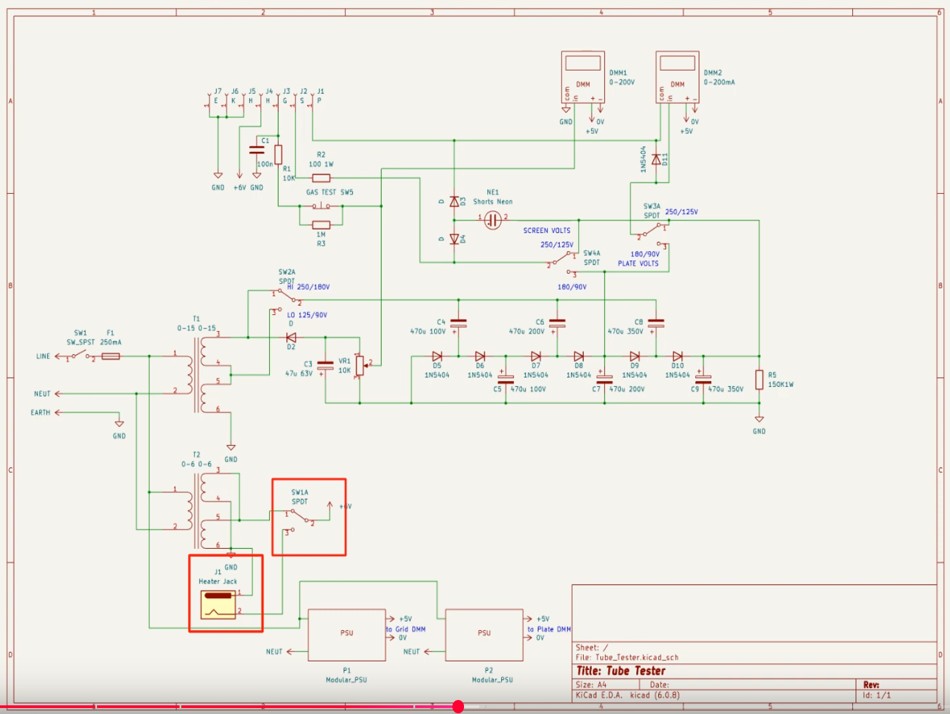
Task: Click the NE1 Shorts Neon lamp symbol
Action: click(x=492, y=219)
